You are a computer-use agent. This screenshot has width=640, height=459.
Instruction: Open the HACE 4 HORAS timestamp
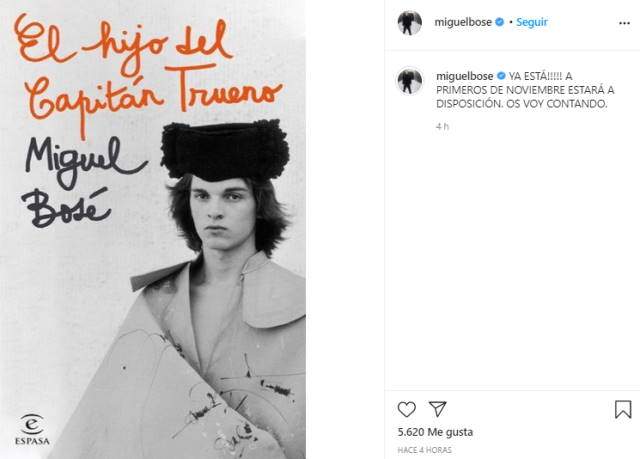pos(424,450)
